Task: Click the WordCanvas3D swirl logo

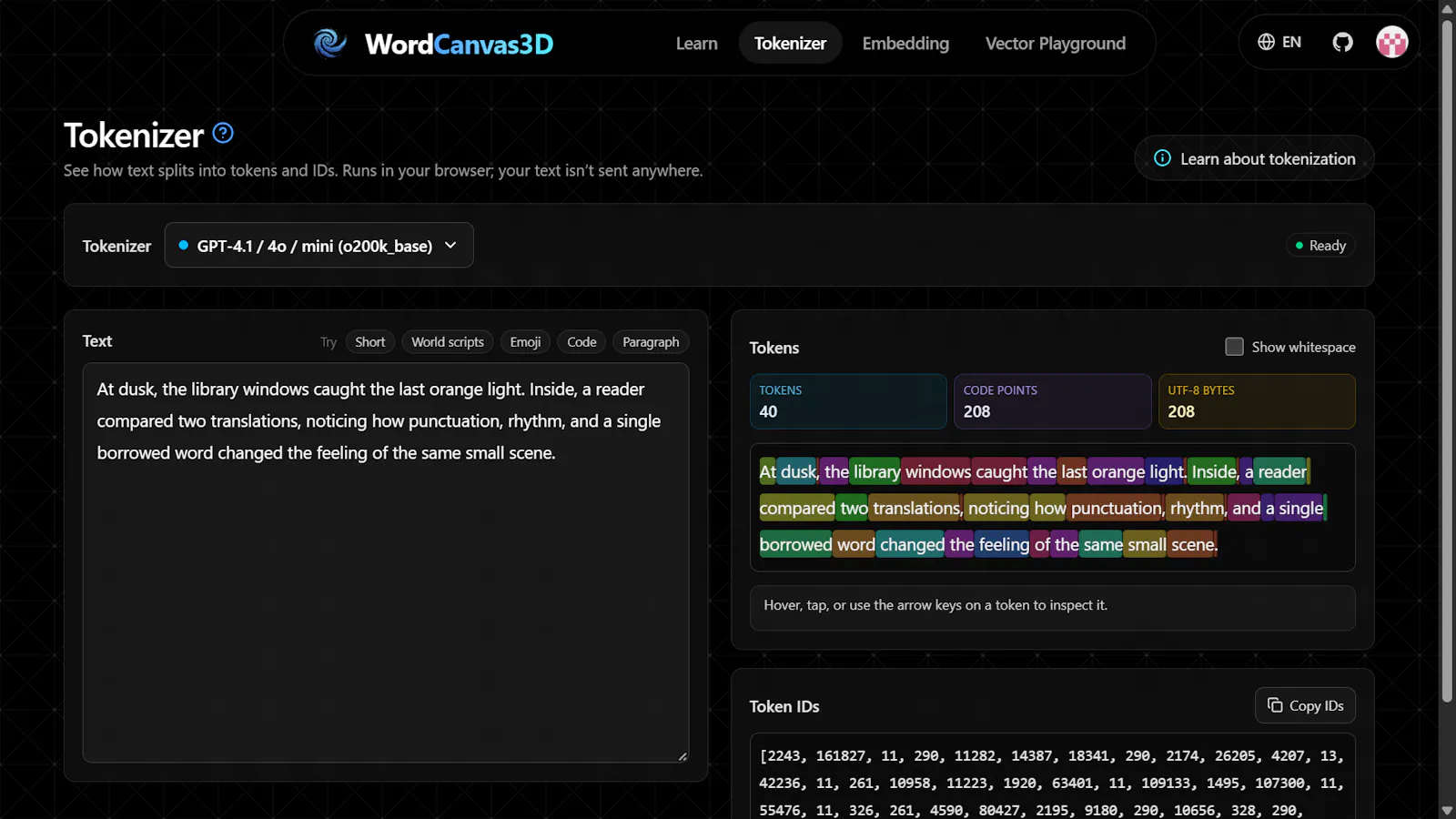Action: (x=329, y=43)
